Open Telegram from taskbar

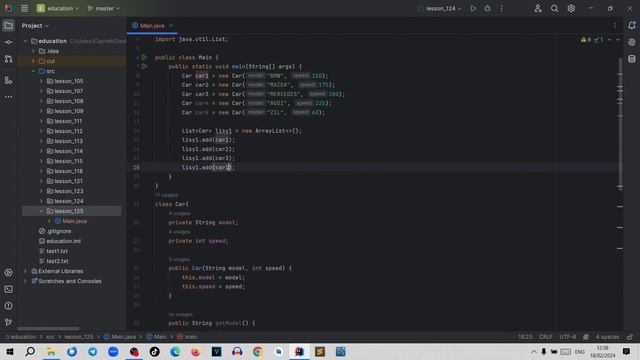(x=93, y=352)
